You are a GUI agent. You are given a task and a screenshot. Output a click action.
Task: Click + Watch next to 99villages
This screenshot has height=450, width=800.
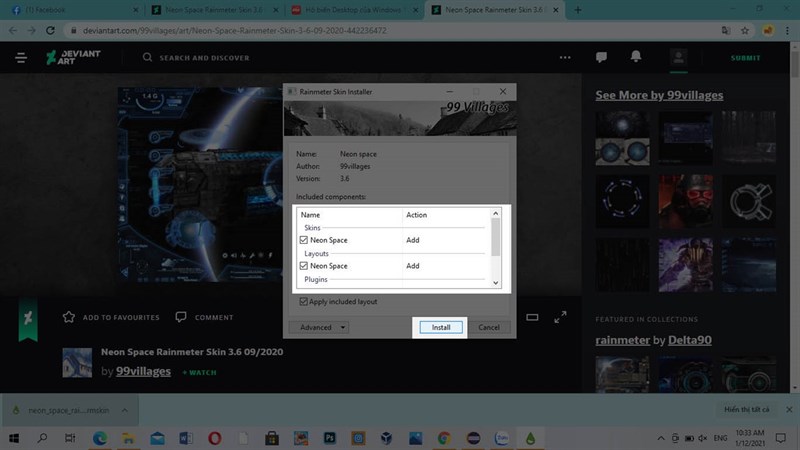click(199, 372)
